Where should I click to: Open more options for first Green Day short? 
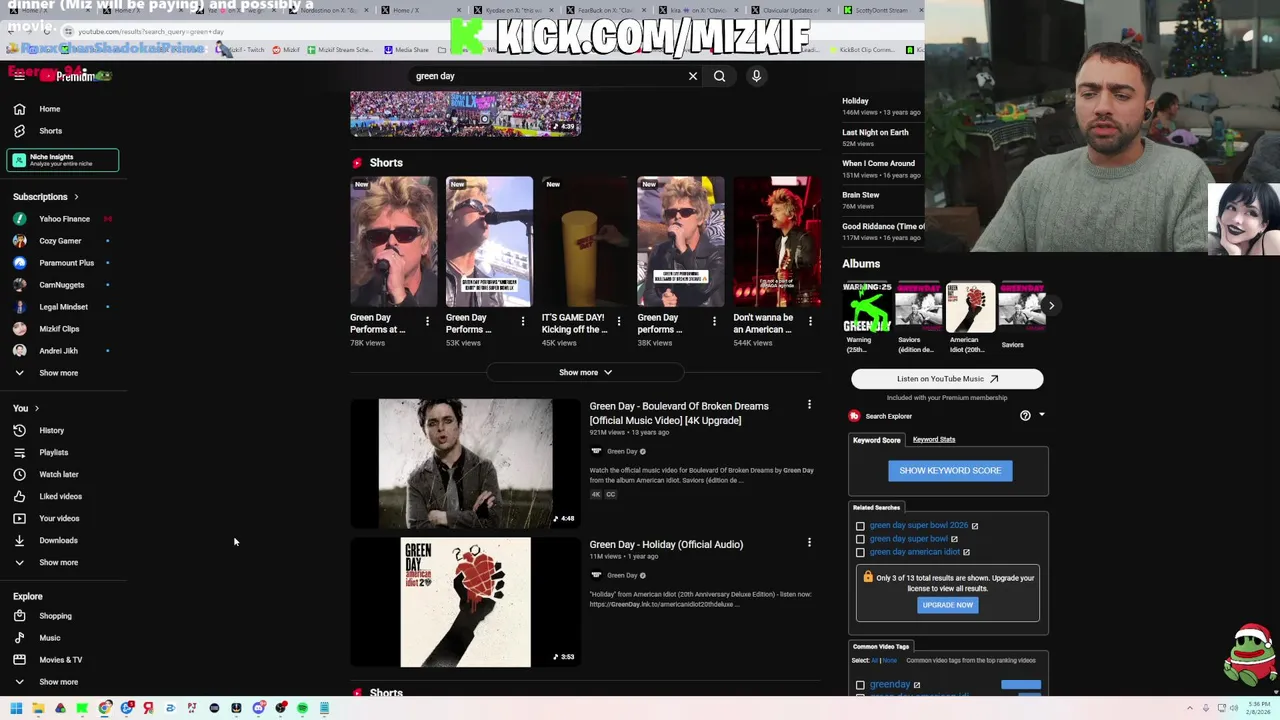427,321
